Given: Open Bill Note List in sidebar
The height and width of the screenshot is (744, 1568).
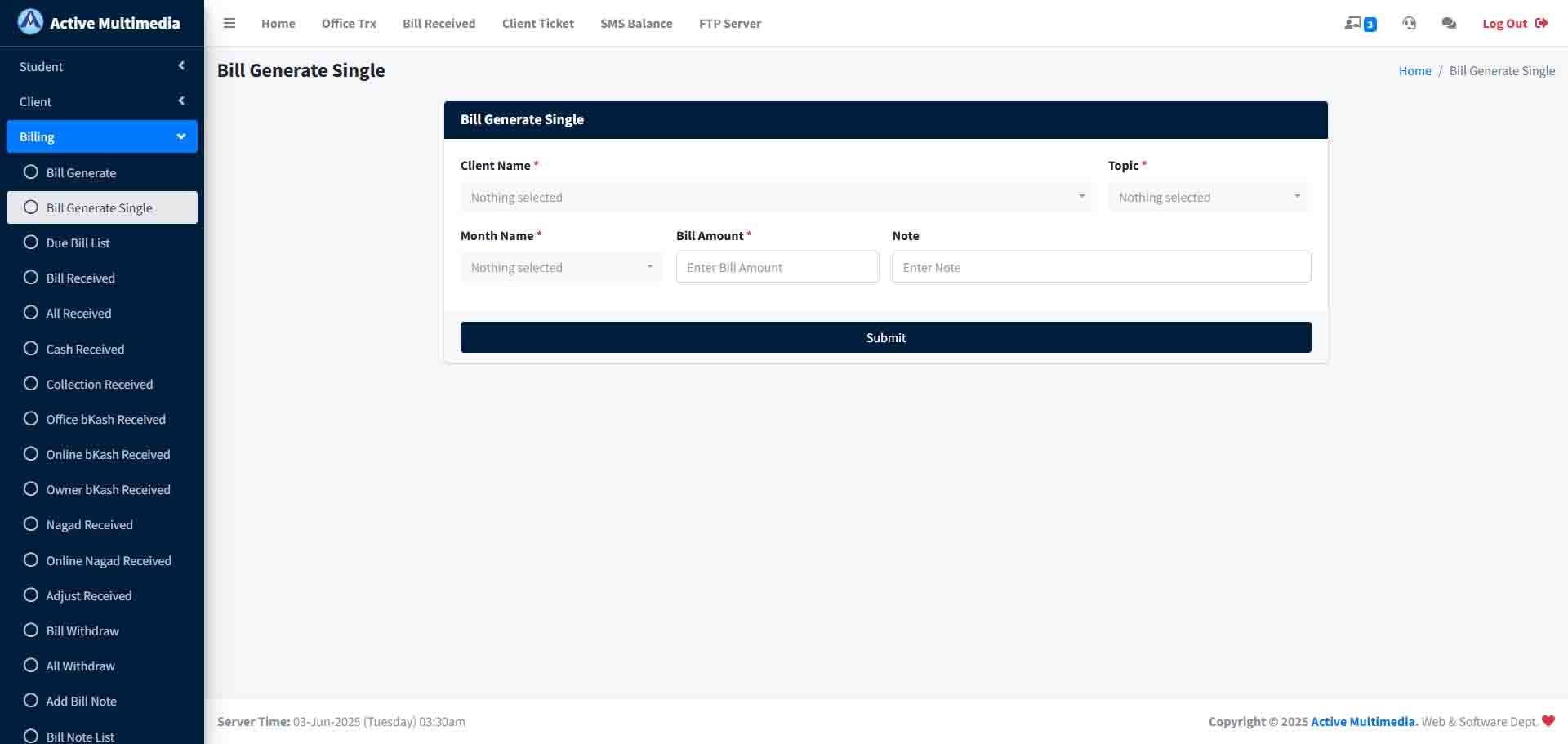Looking at the screenshot, I should click(102, 736).
